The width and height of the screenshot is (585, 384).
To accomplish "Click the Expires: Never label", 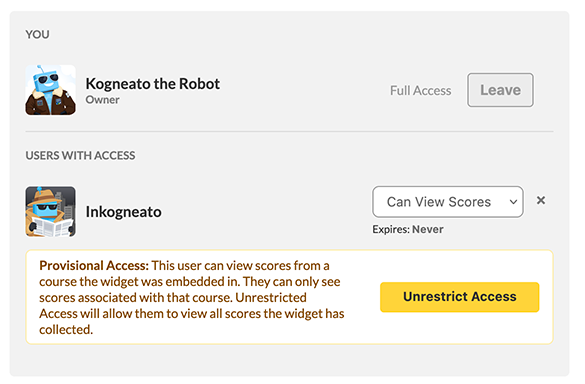I will (408, 229).
